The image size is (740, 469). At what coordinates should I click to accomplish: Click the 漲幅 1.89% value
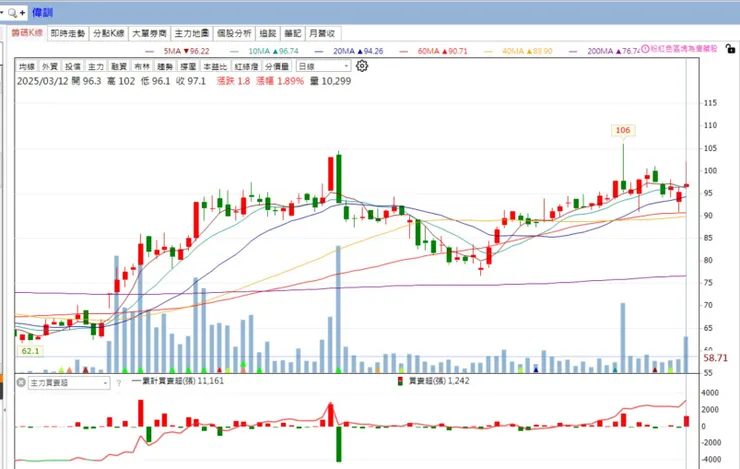280,81
